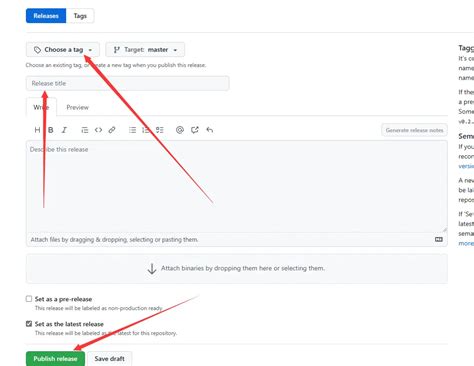Click Attach files by dragging text bar

(x=237, y=240)
